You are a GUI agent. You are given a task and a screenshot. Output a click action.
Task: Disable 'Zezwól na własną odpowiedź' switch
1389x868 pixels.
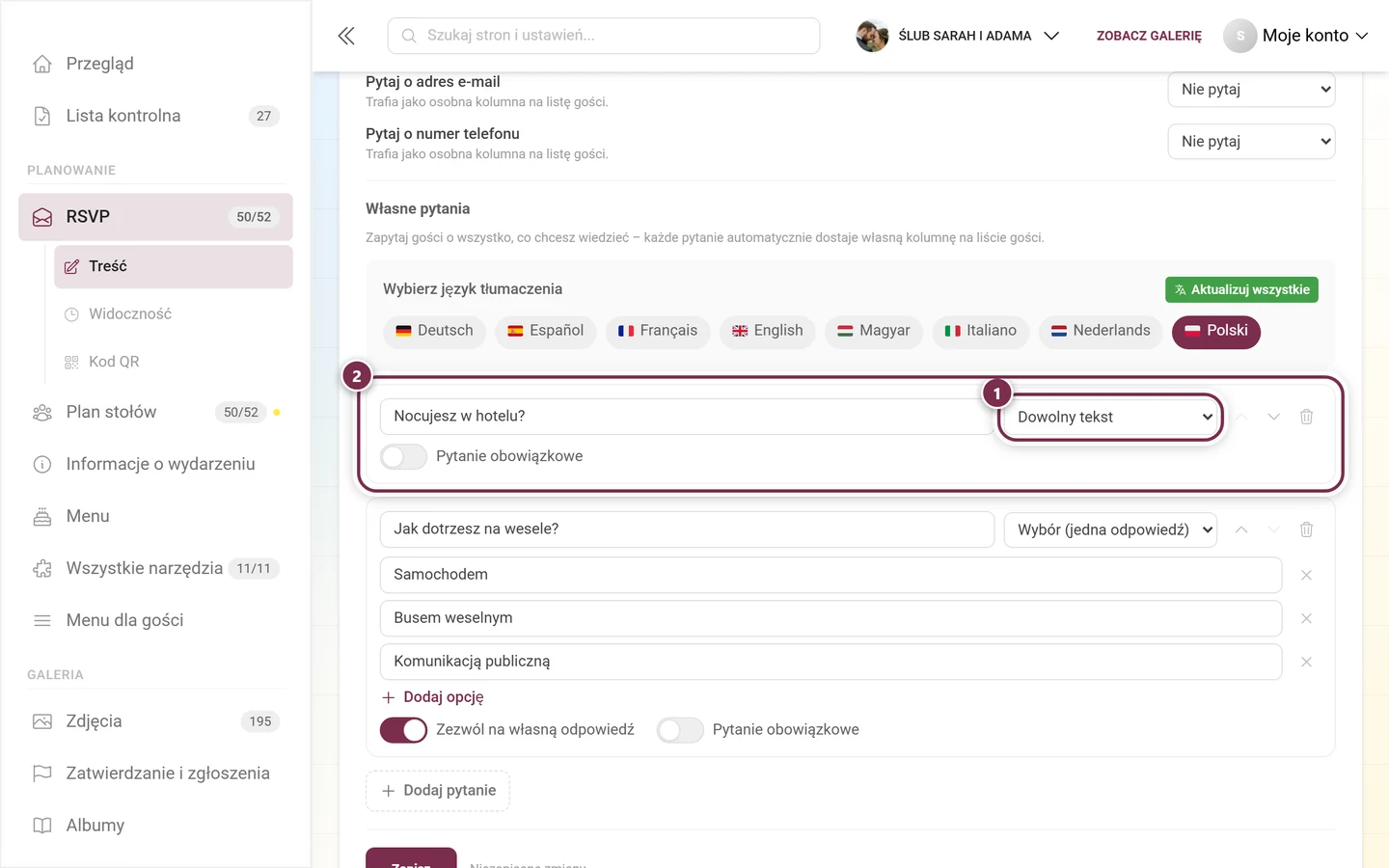[403, 730]
